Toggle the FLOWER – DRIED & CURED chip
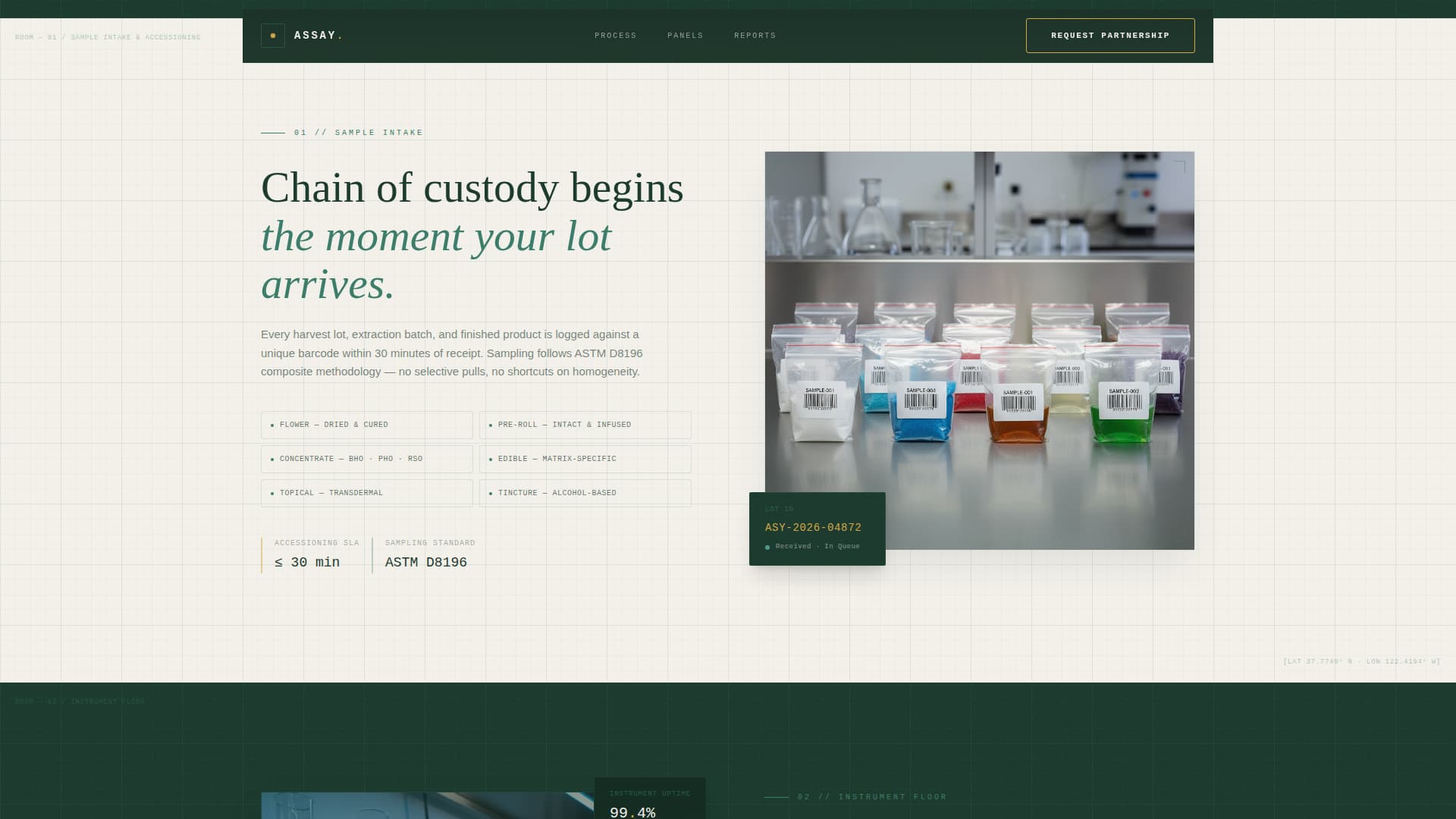The height and width of the screenshot is (819, 1456). coord(366,425)
